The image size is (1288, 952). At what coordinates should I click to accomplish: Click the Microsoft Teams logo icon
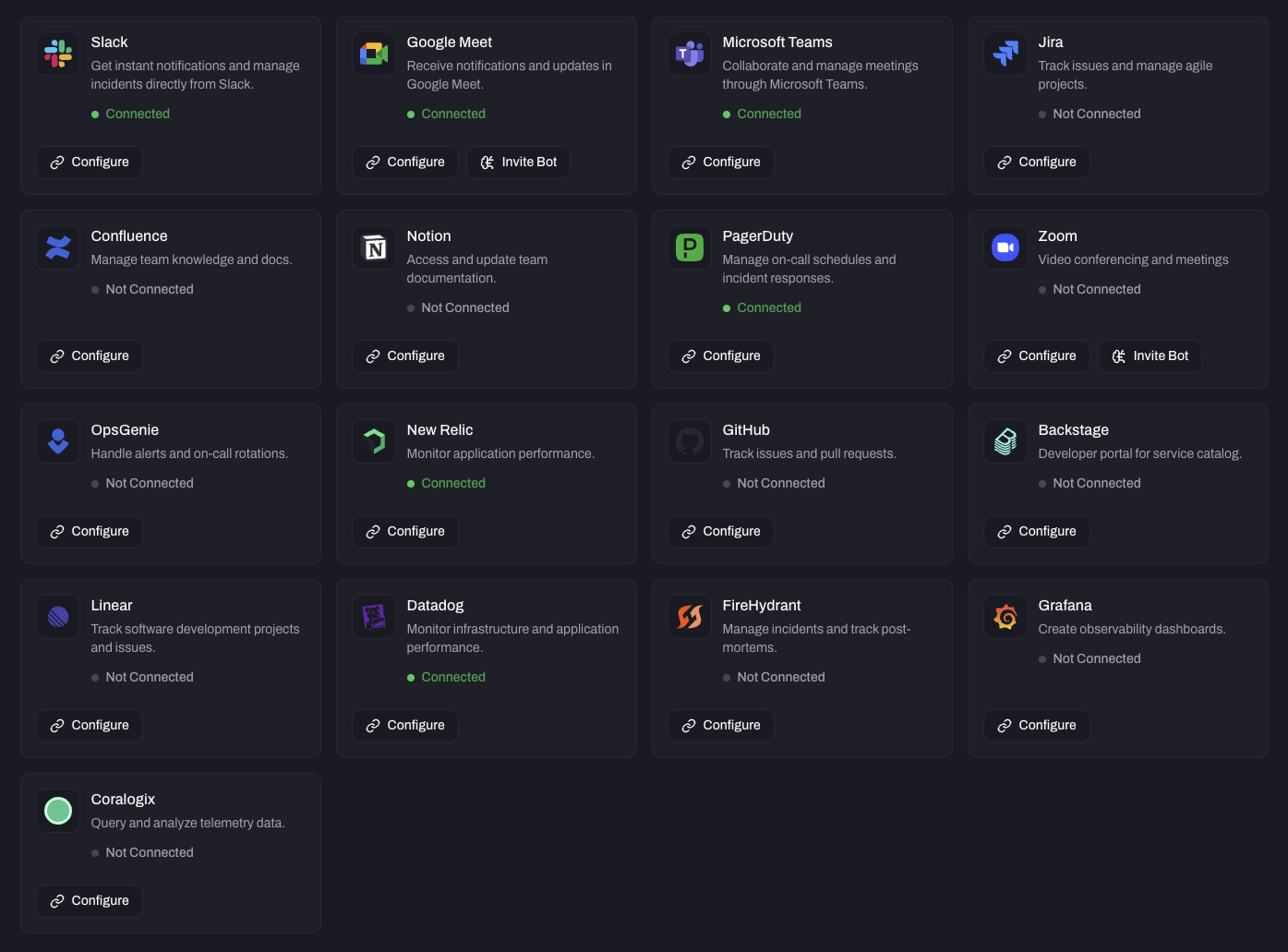690,54
